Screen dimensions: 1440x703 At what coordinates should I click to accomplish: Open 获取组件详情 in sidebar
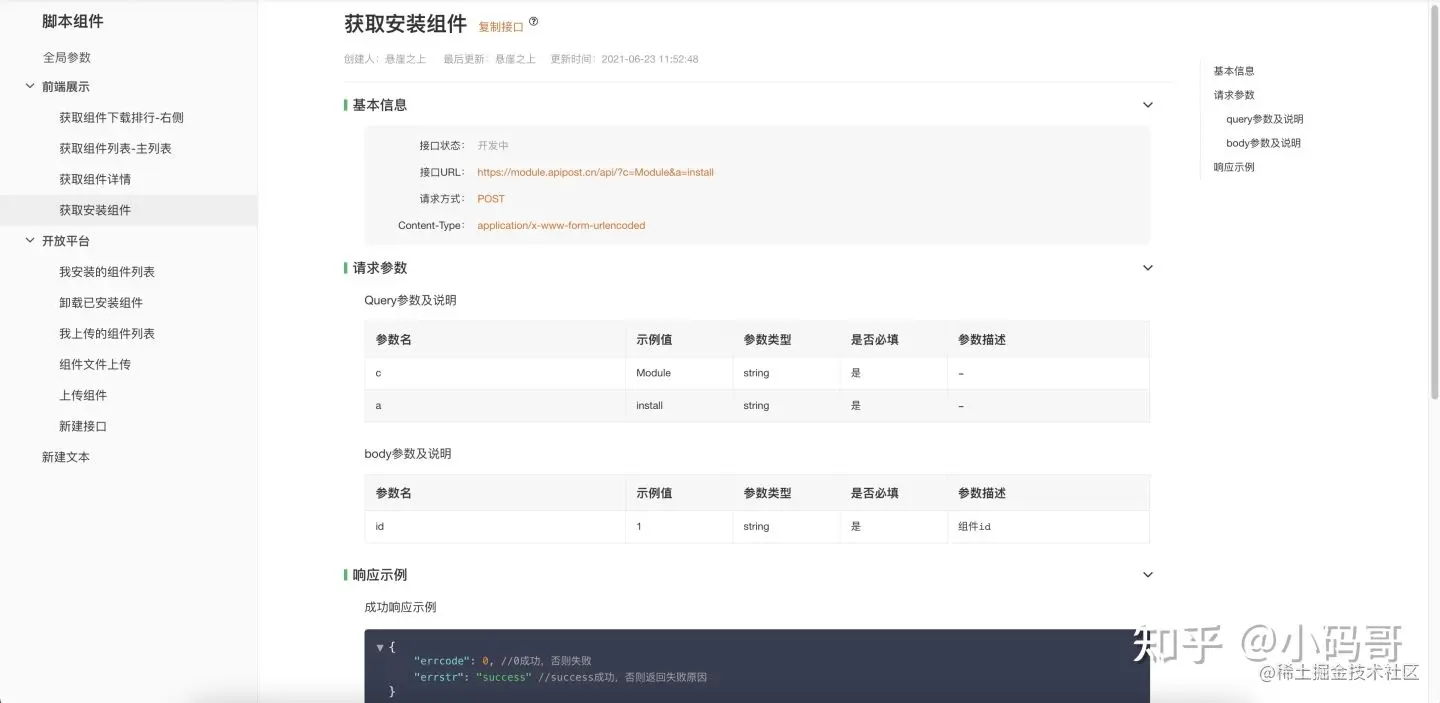click(95, 180)
